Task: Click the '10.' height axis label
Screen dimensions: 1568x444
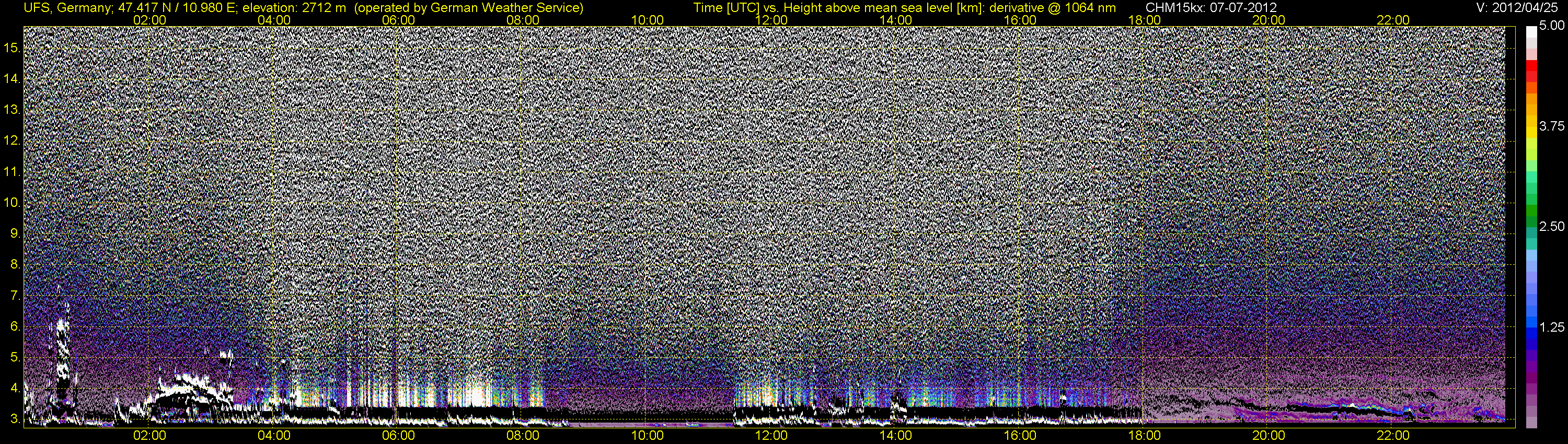Action: coord(12,203)
